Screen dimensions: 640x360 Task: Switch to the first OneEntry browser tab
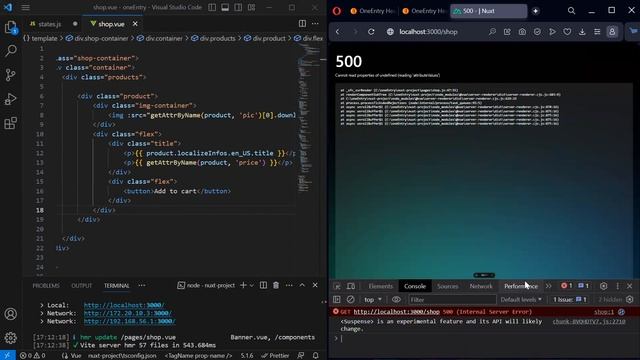(x=372, y=11)
